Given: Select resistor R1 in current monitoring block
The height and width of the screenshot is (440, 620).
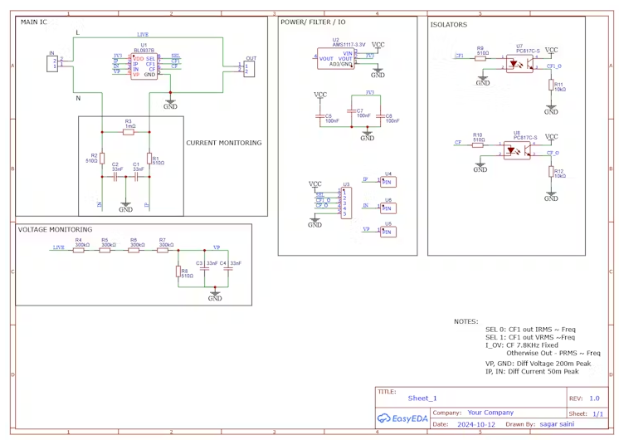Looking at the screenshot, I should coord(149,158).
